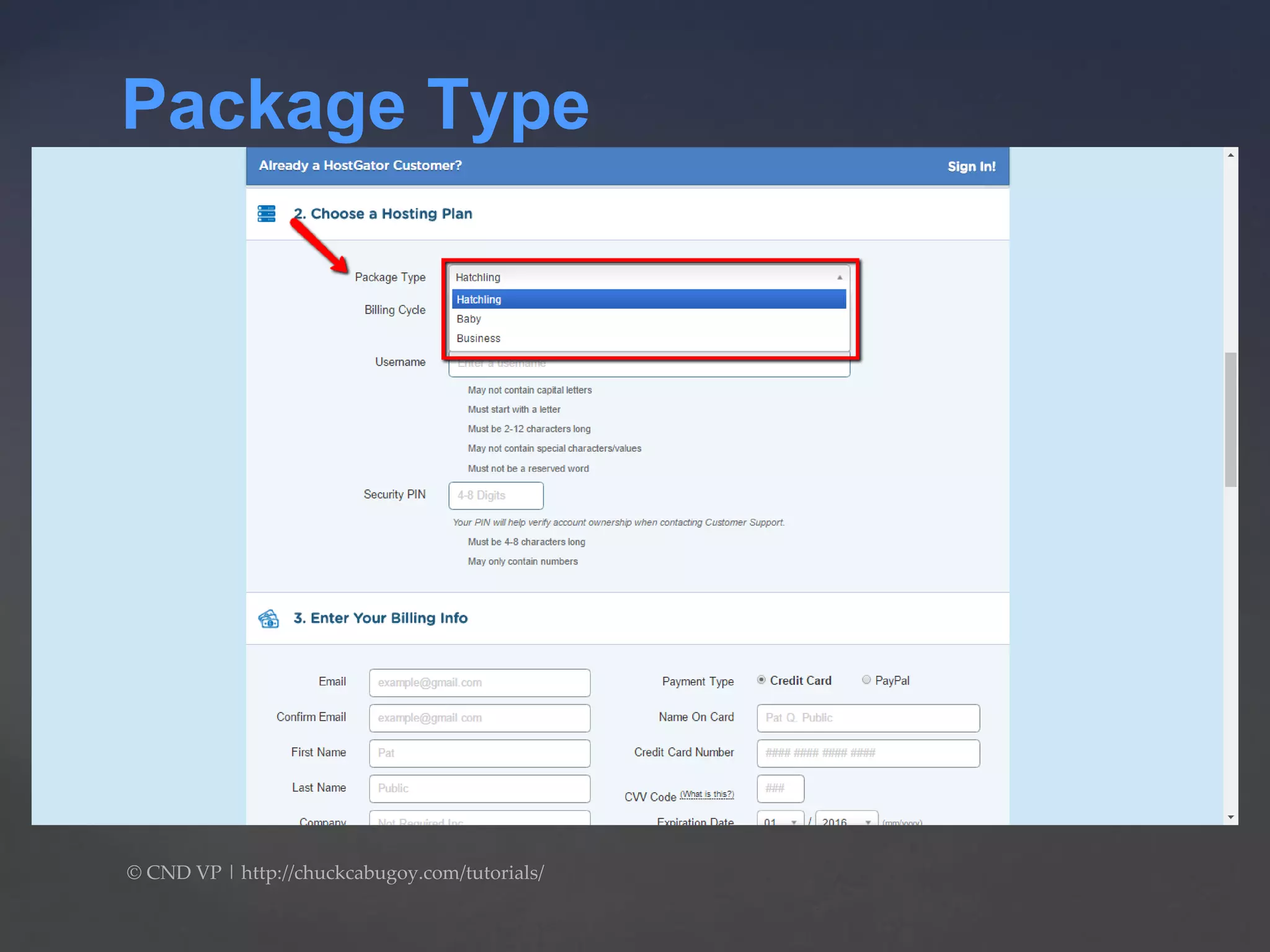This screenshot has height=952, width=1270.
Task: Click 'May not contain capital letters' hint
Action: (530, 390)
